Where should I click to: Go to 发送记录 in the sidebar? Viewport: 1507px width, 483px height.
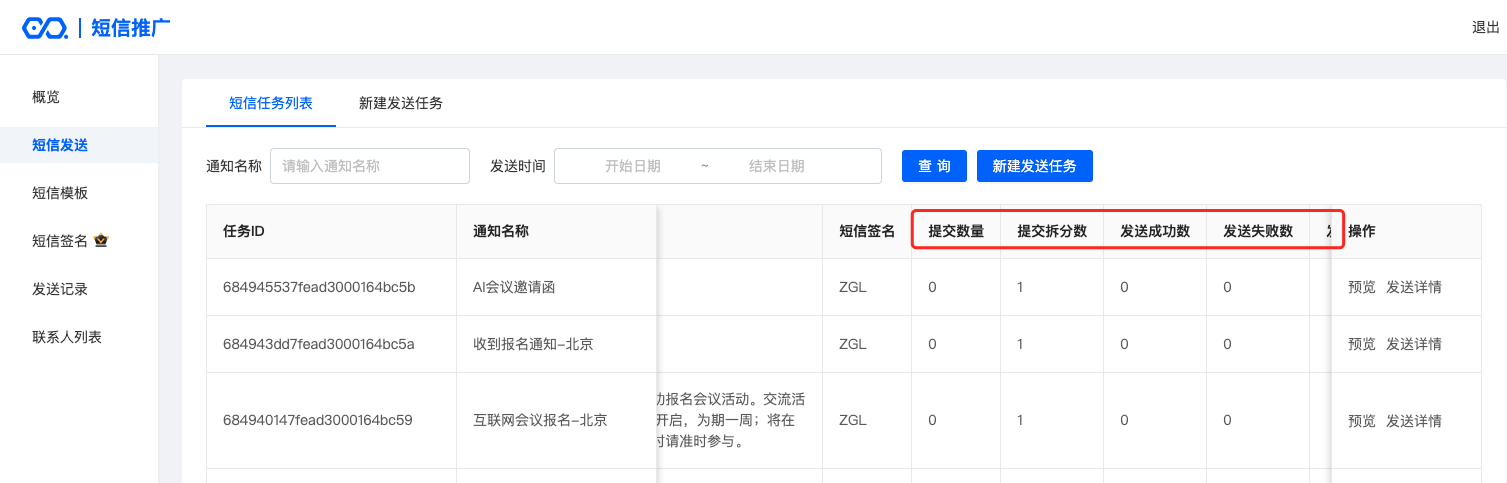(60, 289)
